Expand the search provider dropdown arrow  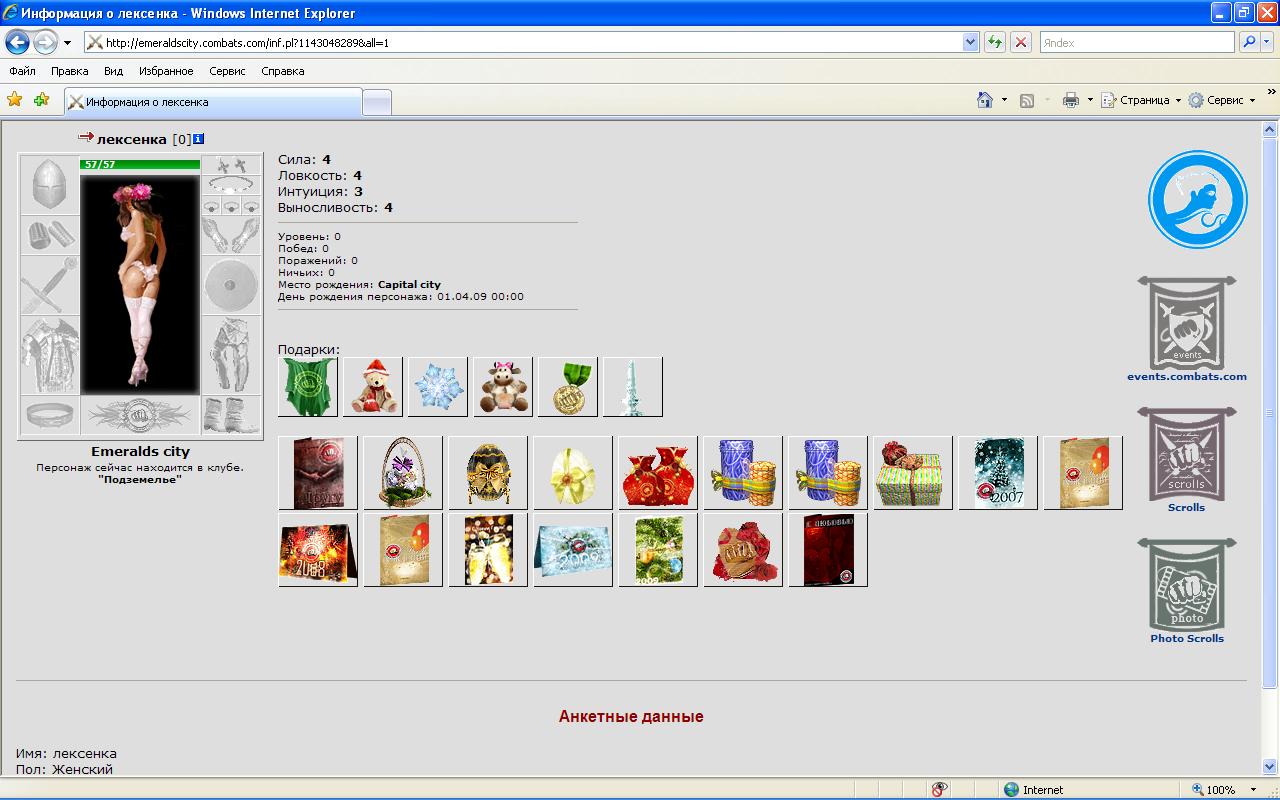pyautogui.click(x=1267, y=42)
